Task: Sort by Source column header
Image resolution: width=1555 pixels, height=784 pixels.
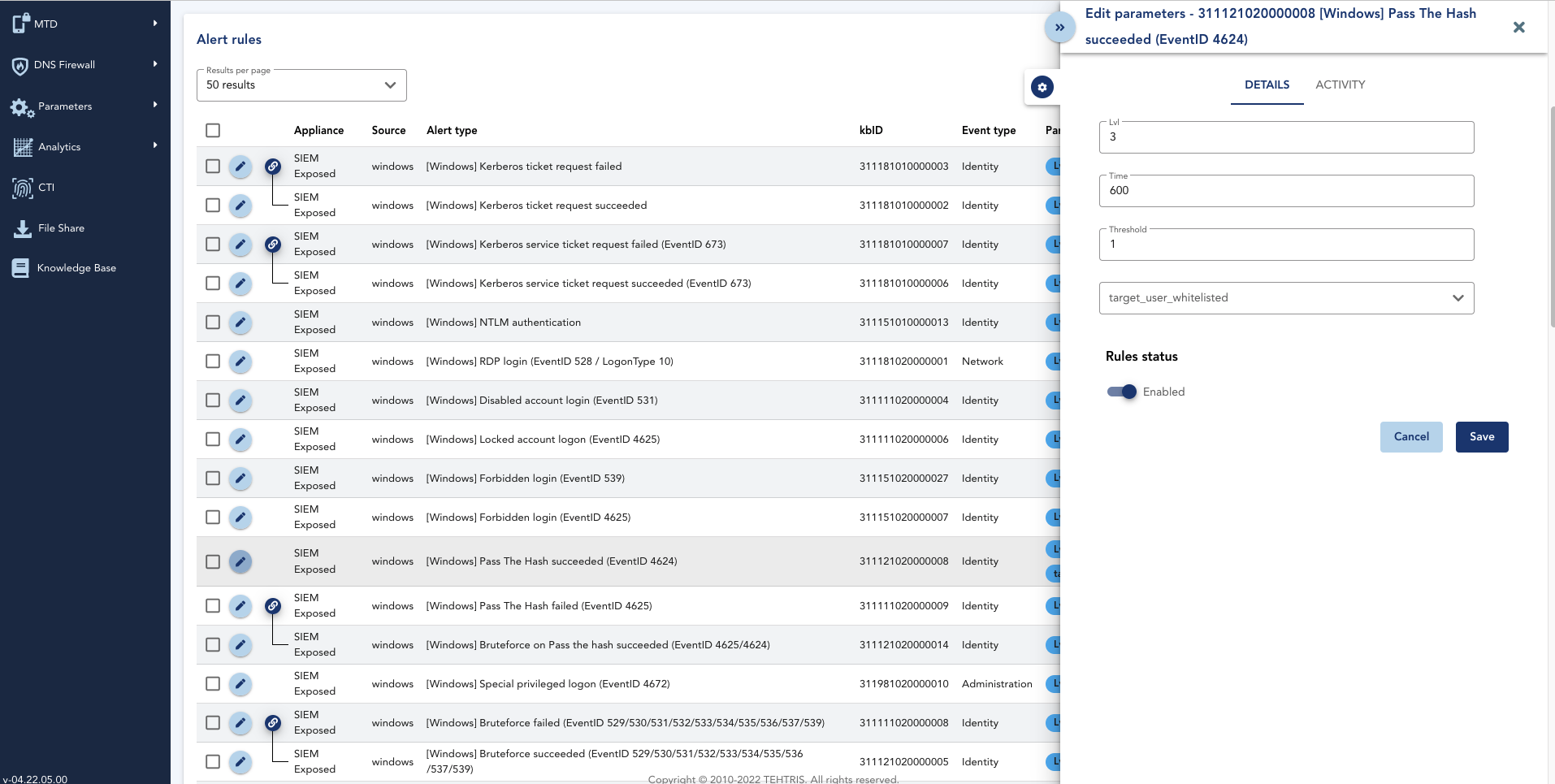Action: coord(388,130)
